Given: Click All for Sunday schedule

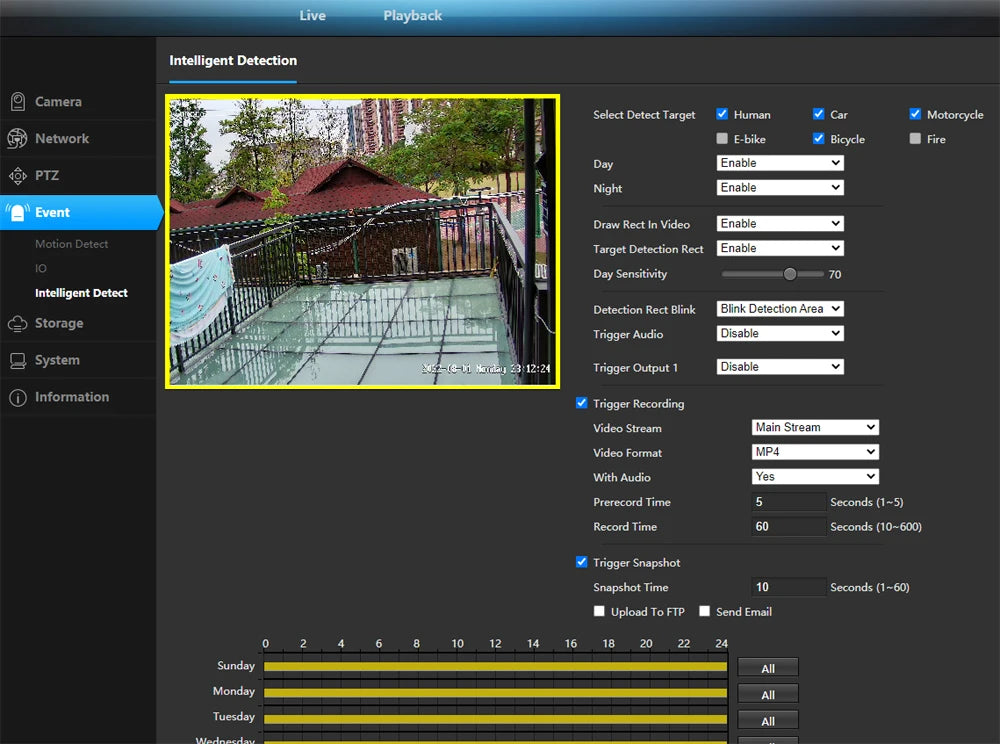Looking at the screenshot, I should pyautogui.click(x=767, y=667).
